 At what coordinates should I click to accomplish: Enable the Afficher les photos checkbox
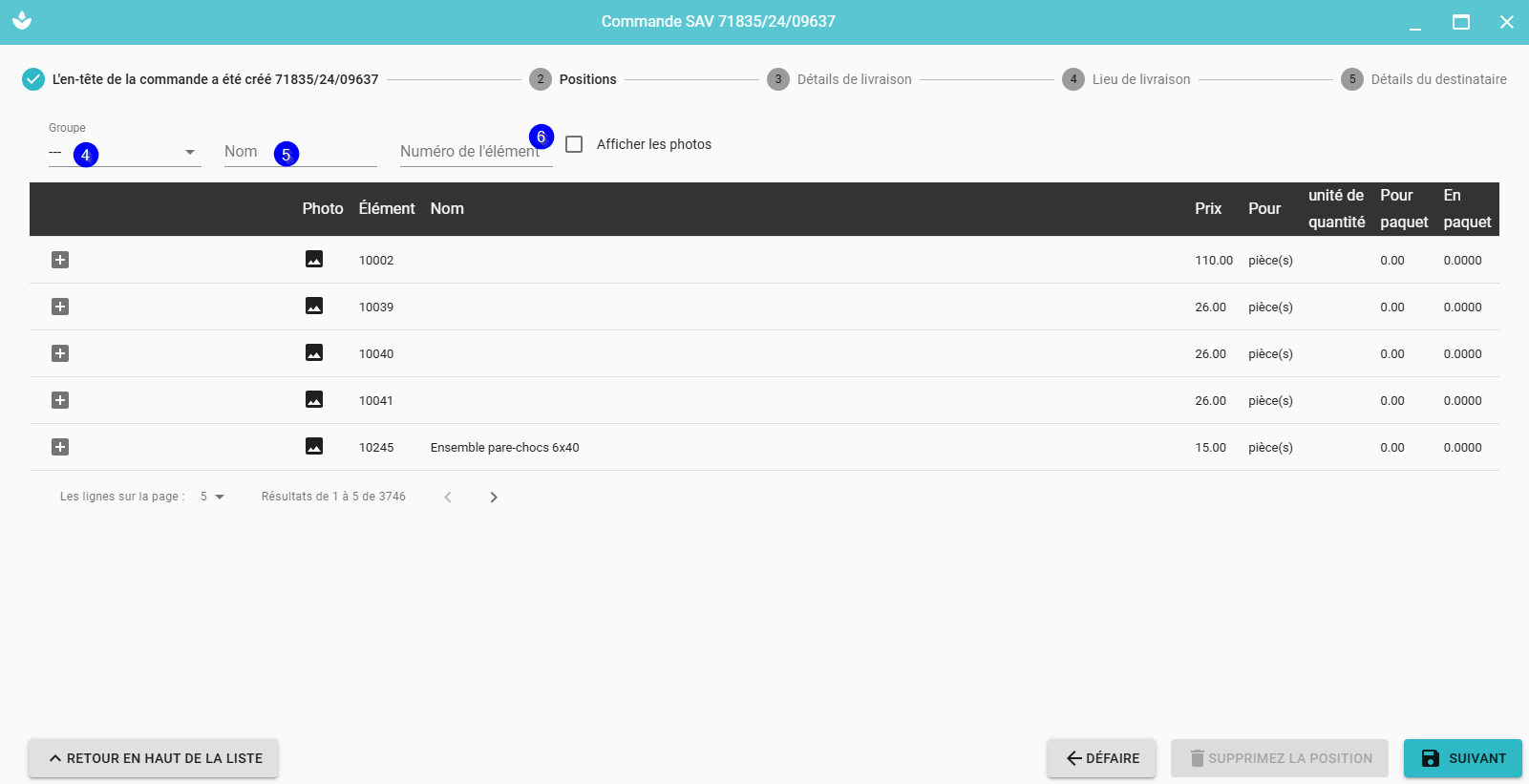[x=574, y=144]
